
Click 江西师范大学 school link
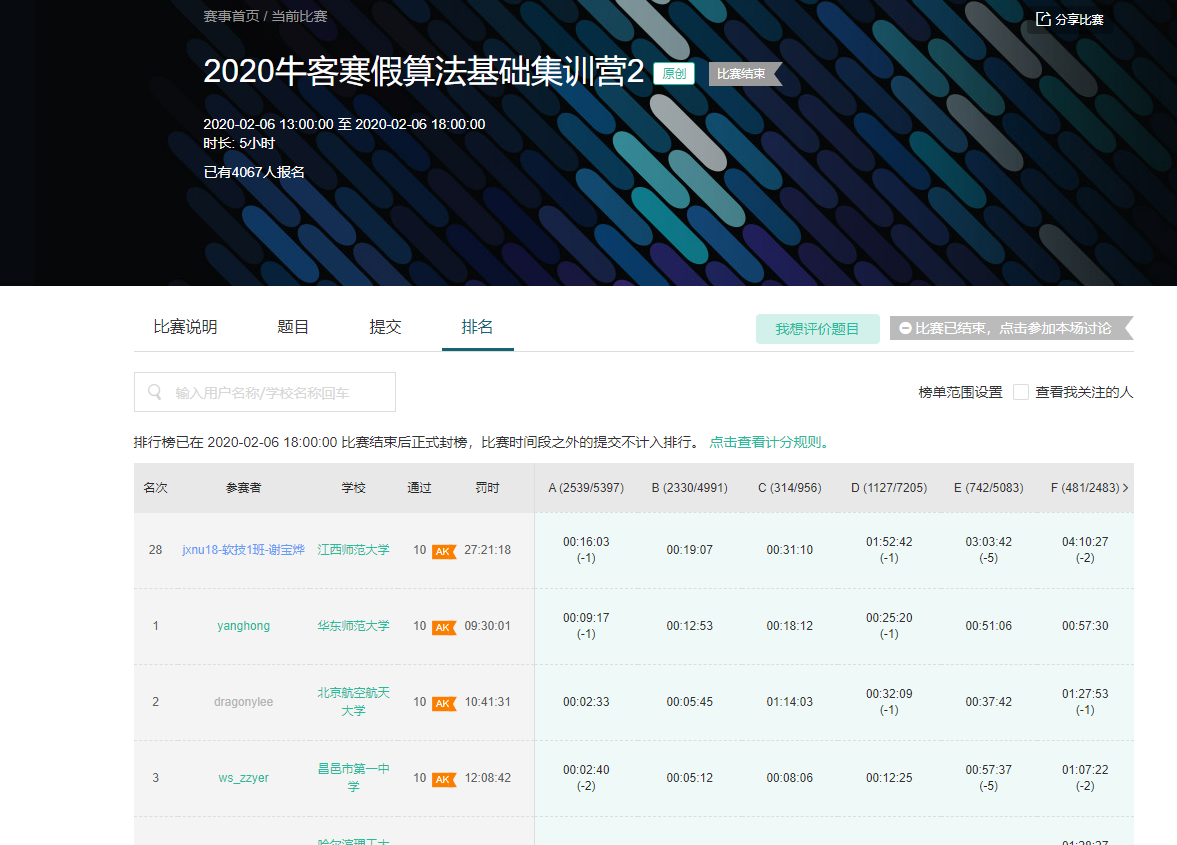coord(354,549)
